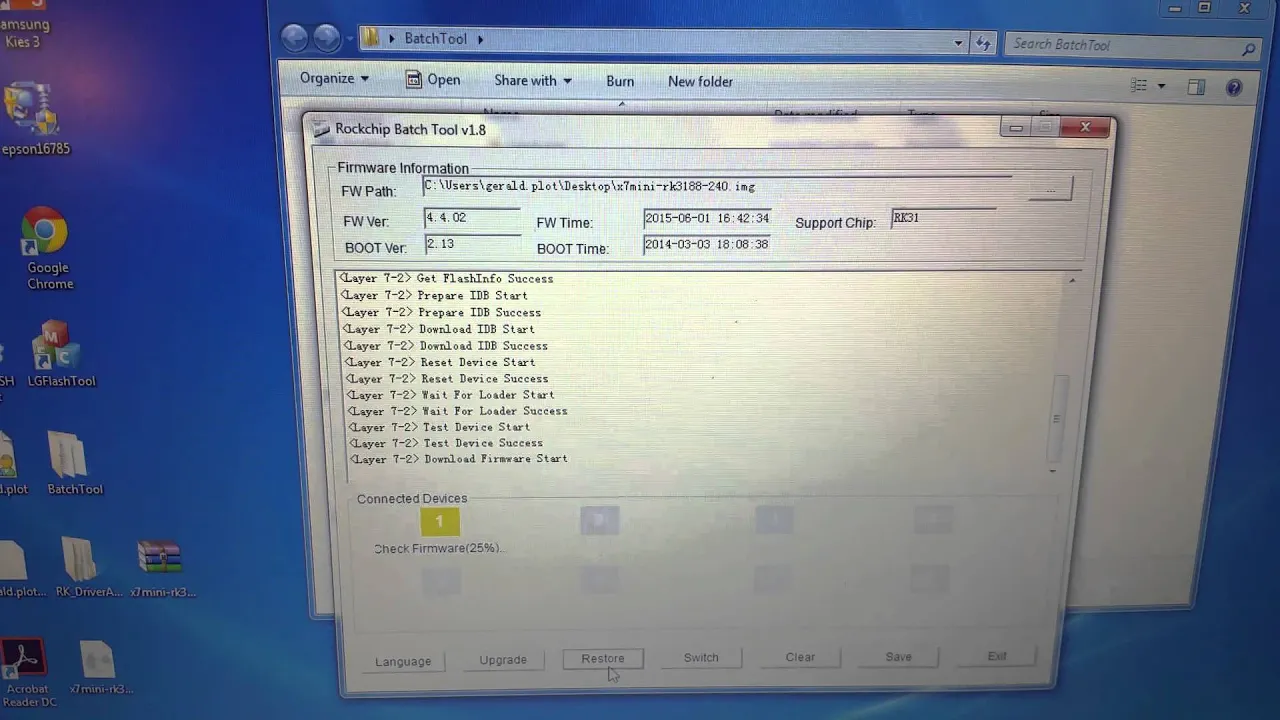This screenshot has height=720, width=1280.
Task: Click log line 'Download Firmware Start'
Action: 459,459
